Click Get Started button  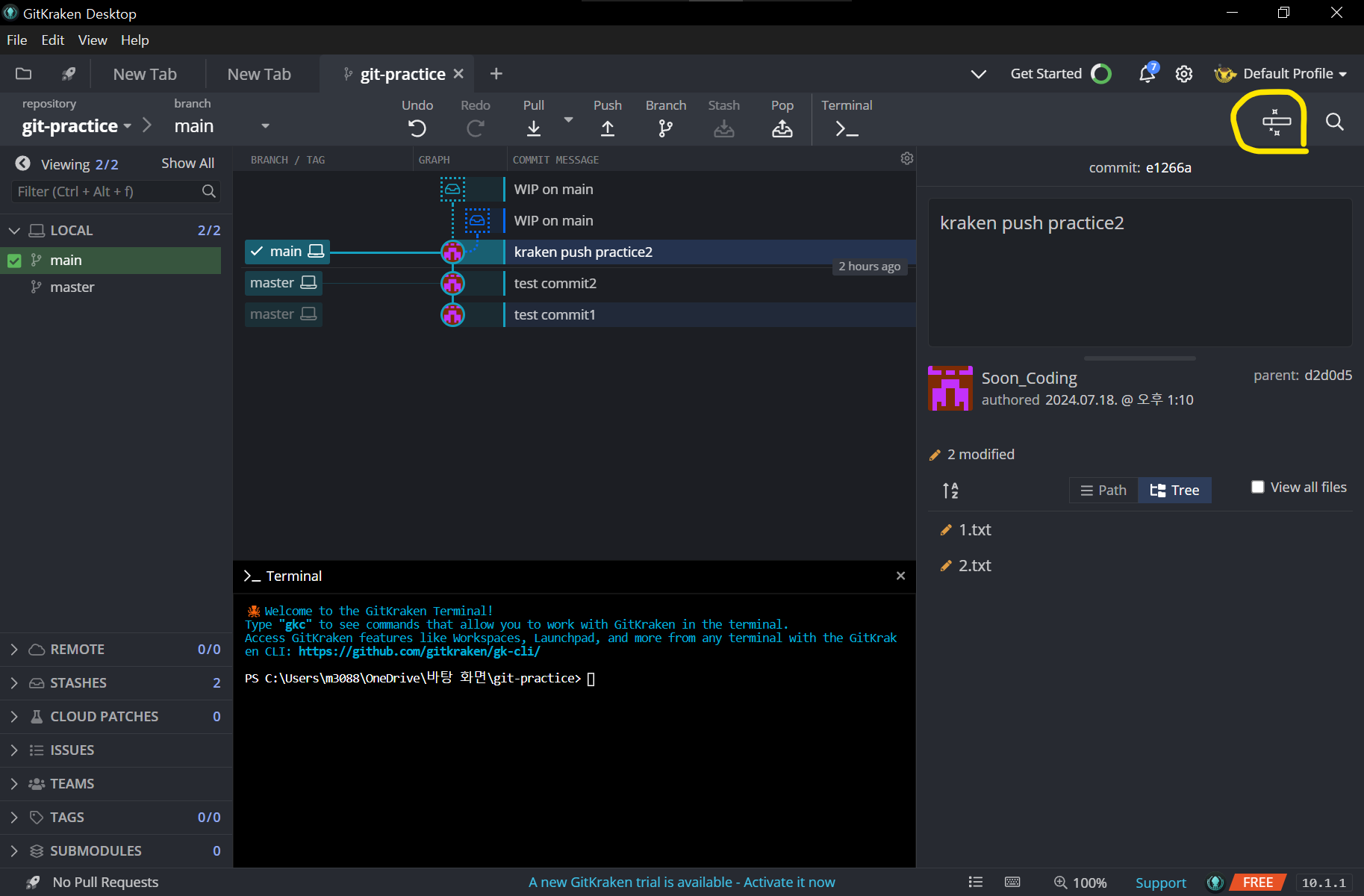click(x=1060, y=74)
